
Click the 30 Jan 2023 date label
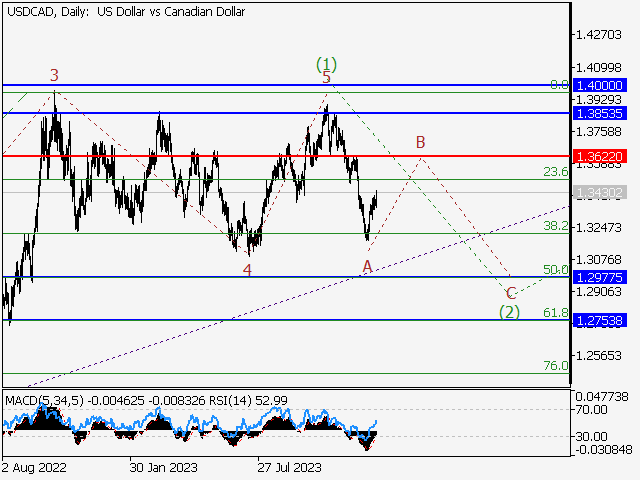click(163, 467)
